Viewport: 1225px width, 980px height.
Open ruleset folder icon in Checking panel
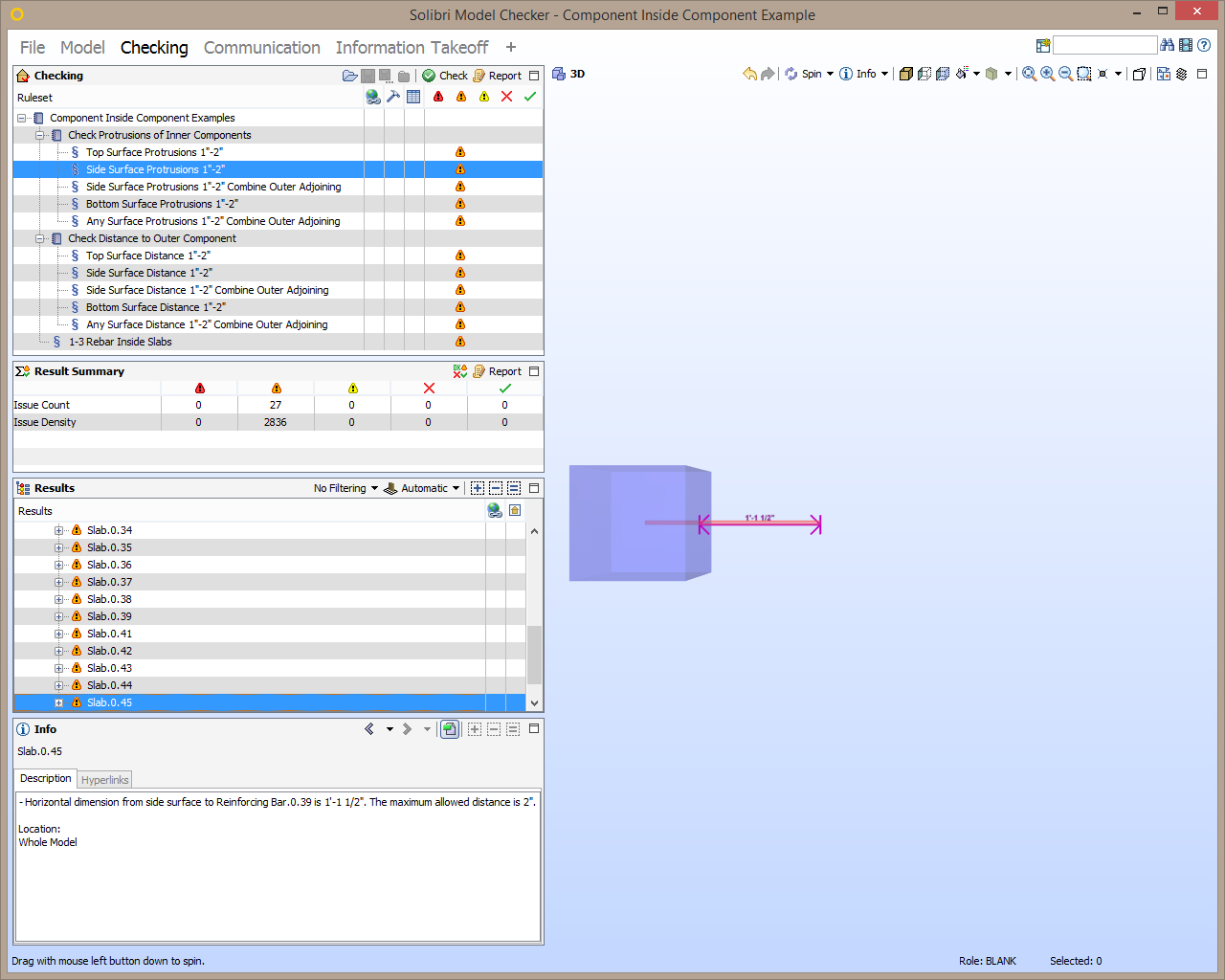350,76
